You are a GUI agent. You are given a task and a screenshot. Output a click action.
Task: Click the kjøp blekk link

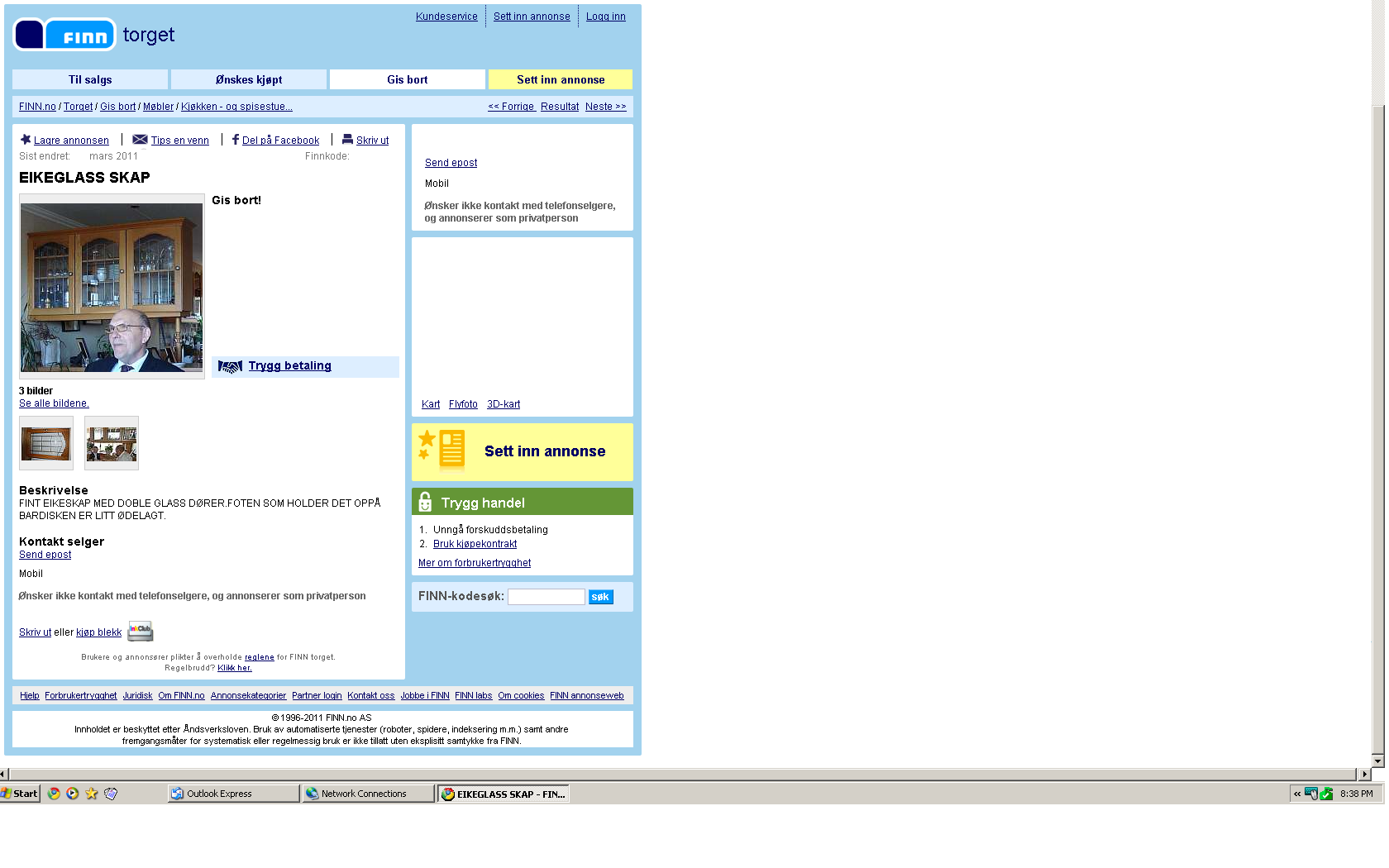click(98, 632)
